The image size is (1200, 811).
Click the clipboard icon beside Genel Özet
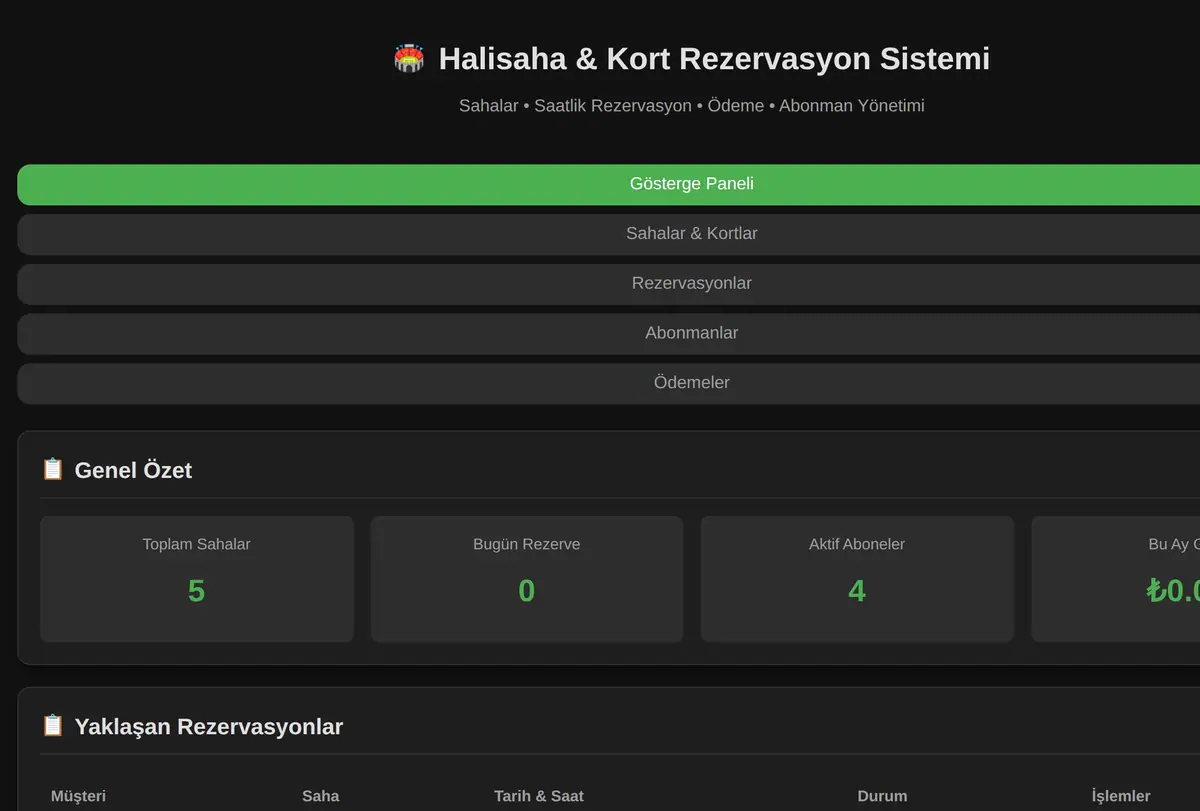52,469
